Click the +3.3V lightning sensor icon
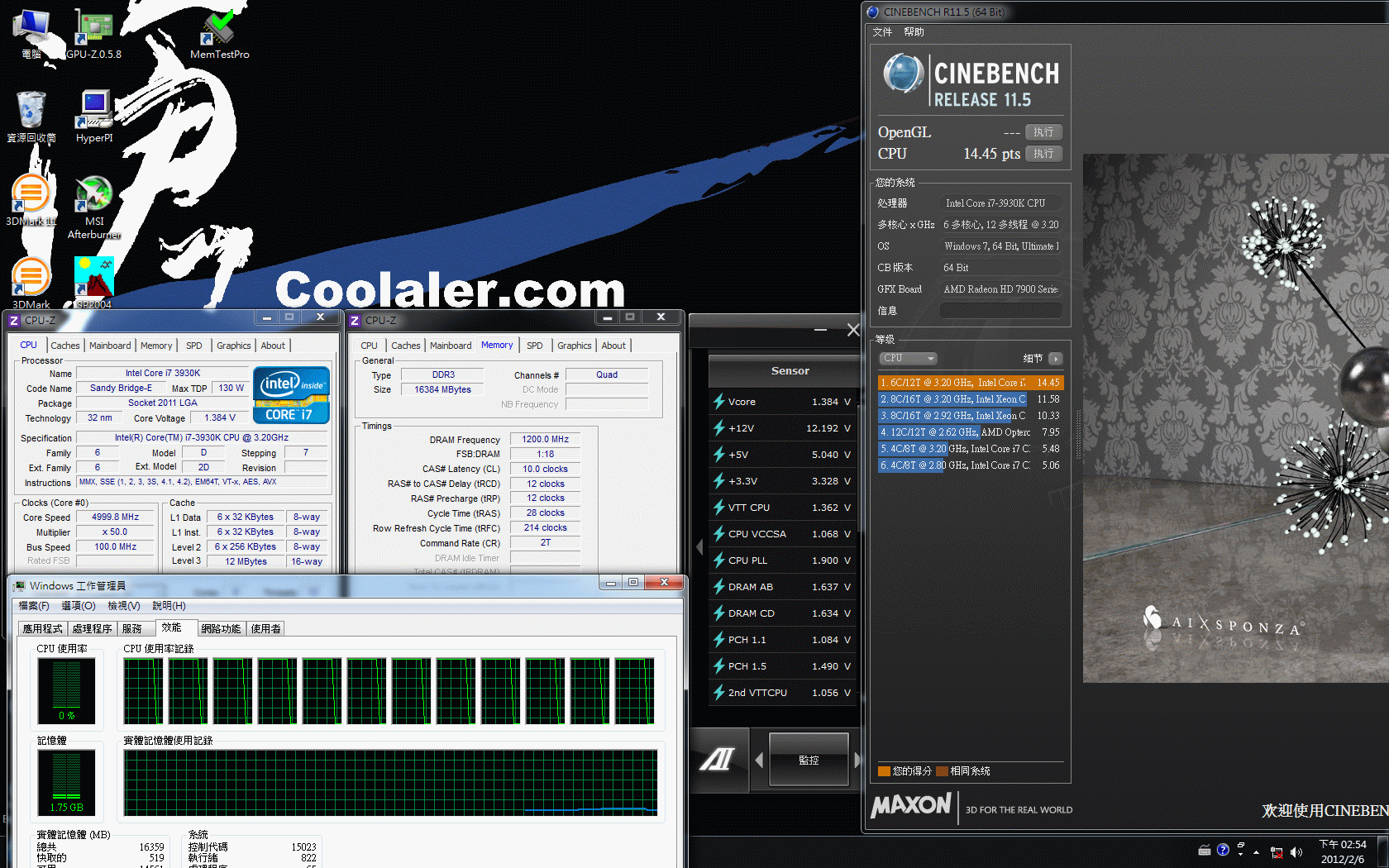The height and width of the screenshot is (868, 1389). [719, 481]
